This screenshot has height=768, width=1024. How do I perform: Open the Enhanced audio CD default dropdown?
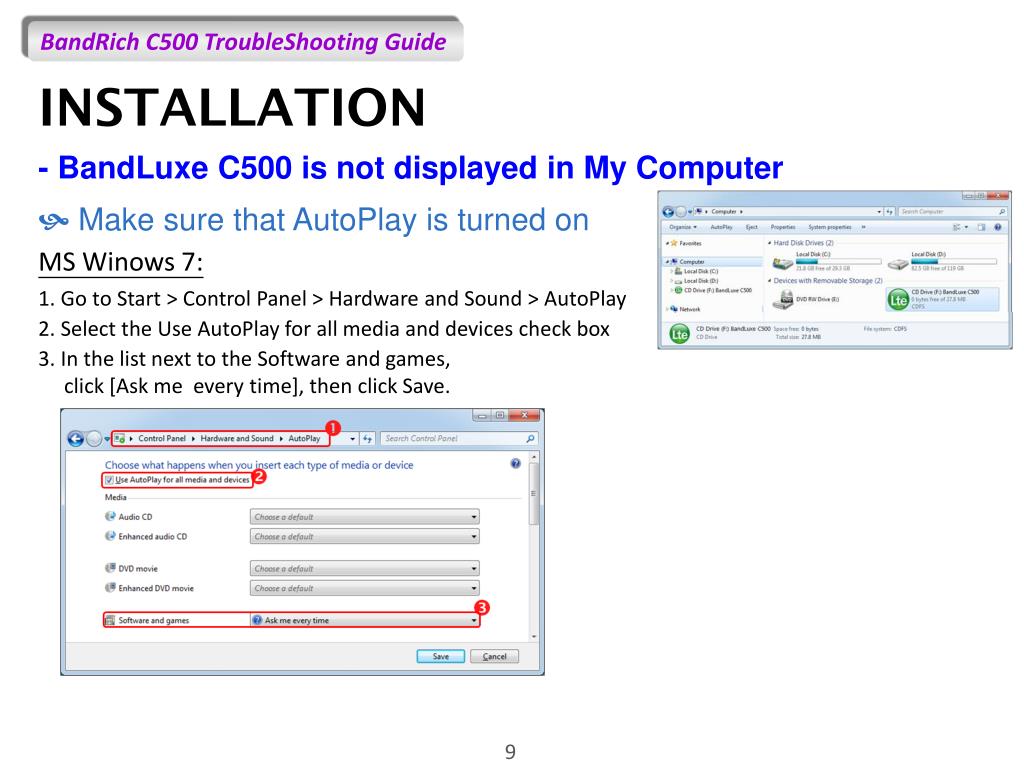[364, 536]
